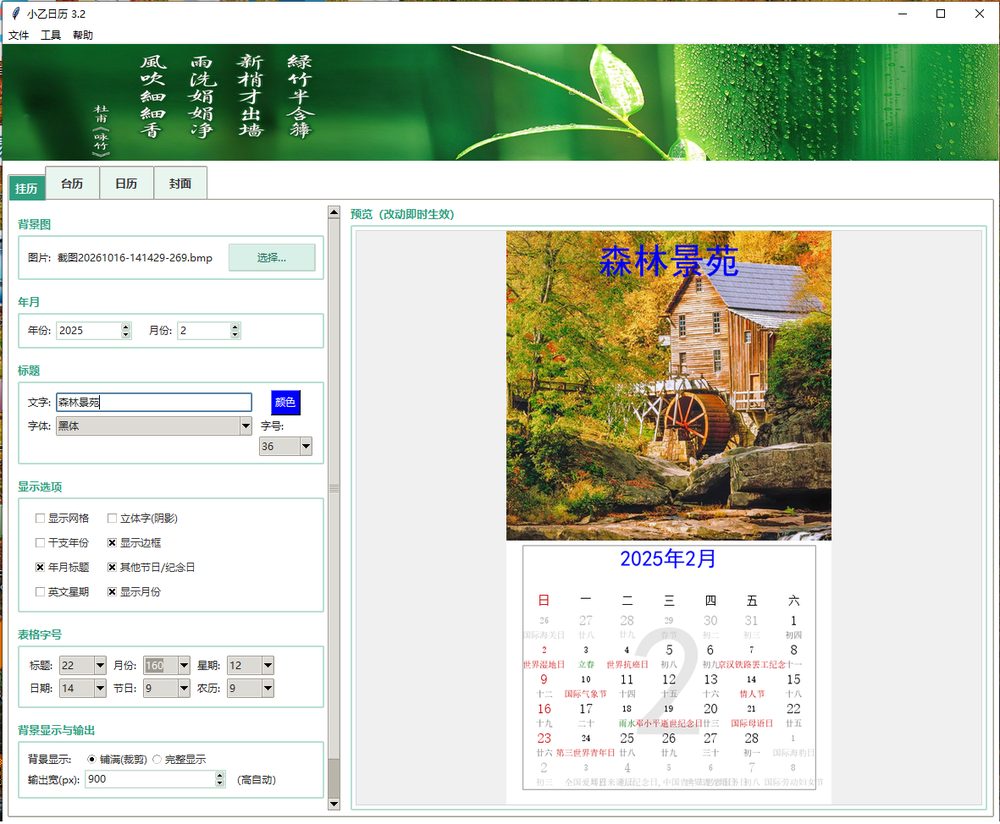Click the 显示选项 section label
This screenshot has width=1000, height=824.
[40, 487]
